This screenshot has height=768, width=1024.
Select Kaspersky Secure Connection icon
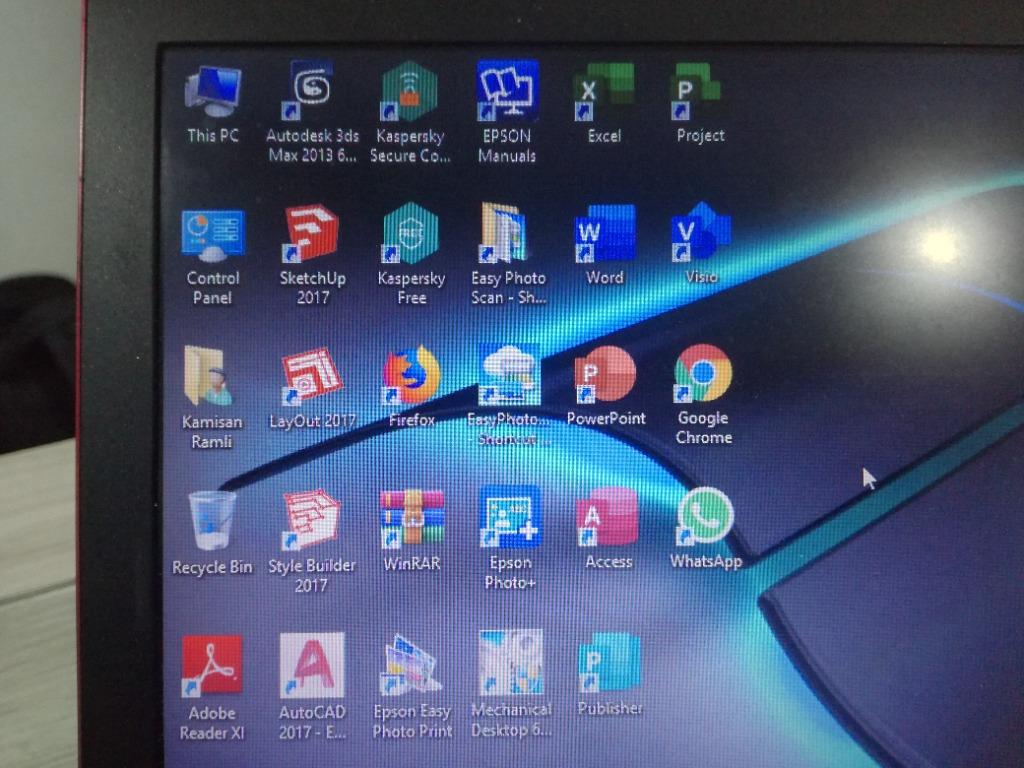click(409, 93)
